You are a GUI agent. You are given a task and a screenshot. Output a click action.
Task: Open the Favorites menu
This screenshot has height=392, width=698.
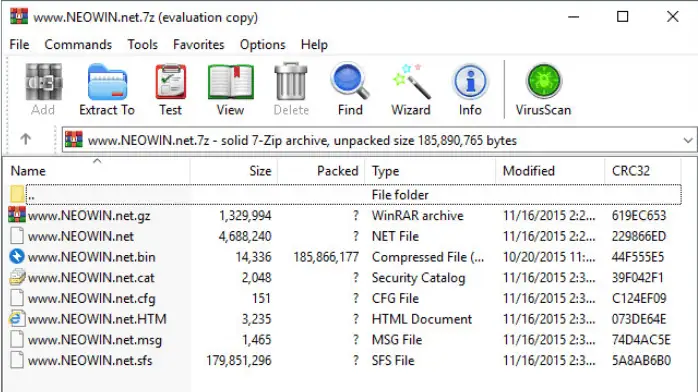pos(199,44)
